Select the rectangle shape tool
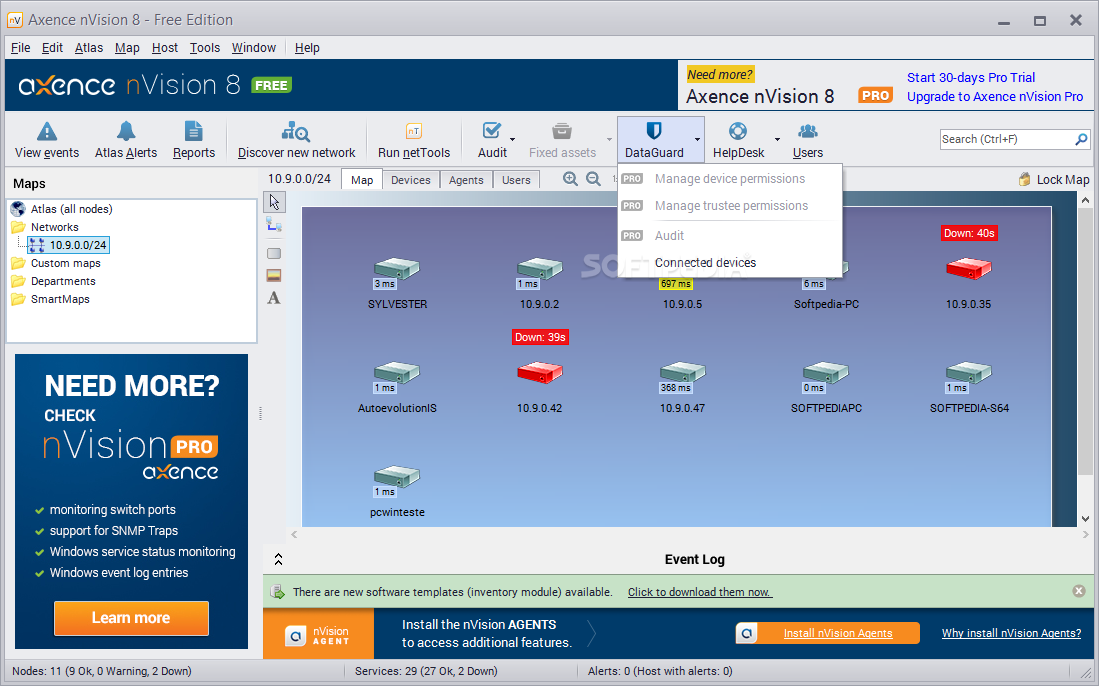 pyautogui.click(x=274, y=253)
